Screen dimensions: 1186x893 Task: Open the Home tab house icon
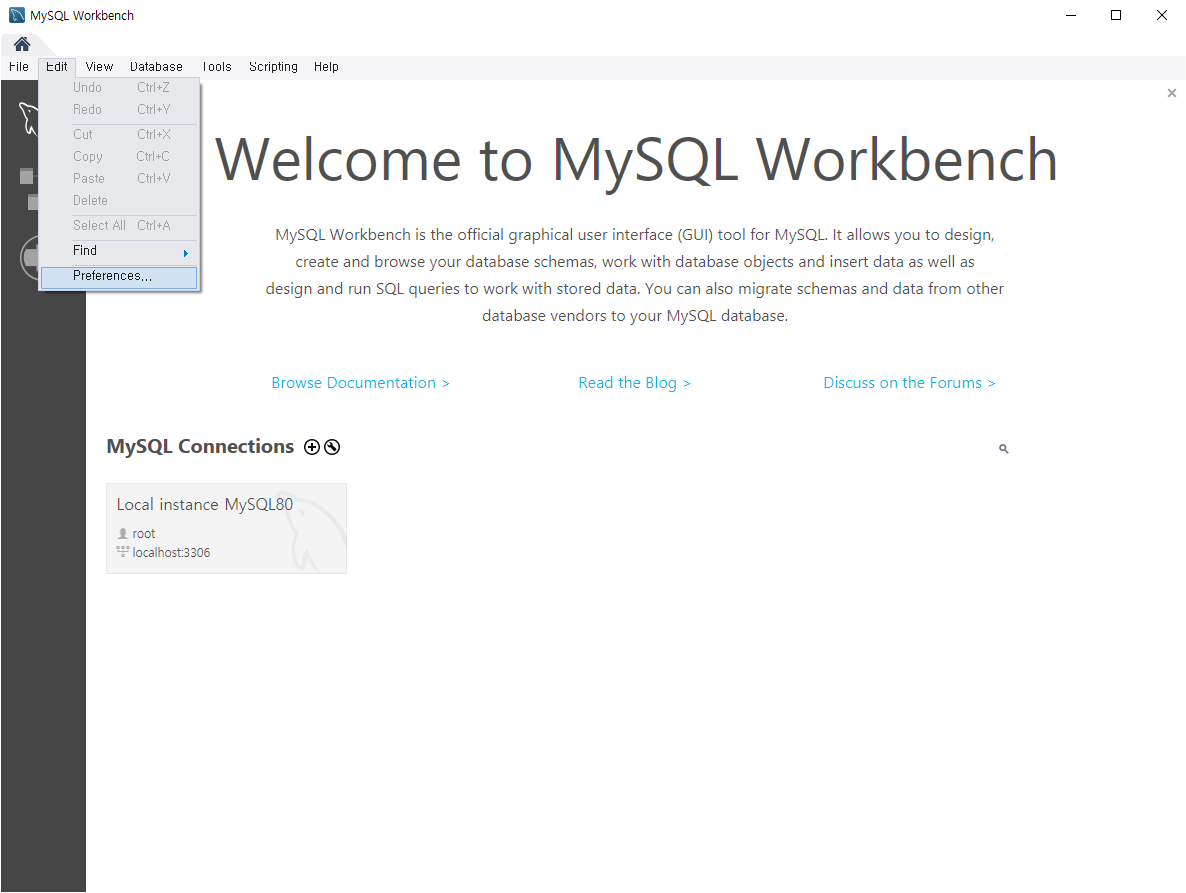coord(22,44)
